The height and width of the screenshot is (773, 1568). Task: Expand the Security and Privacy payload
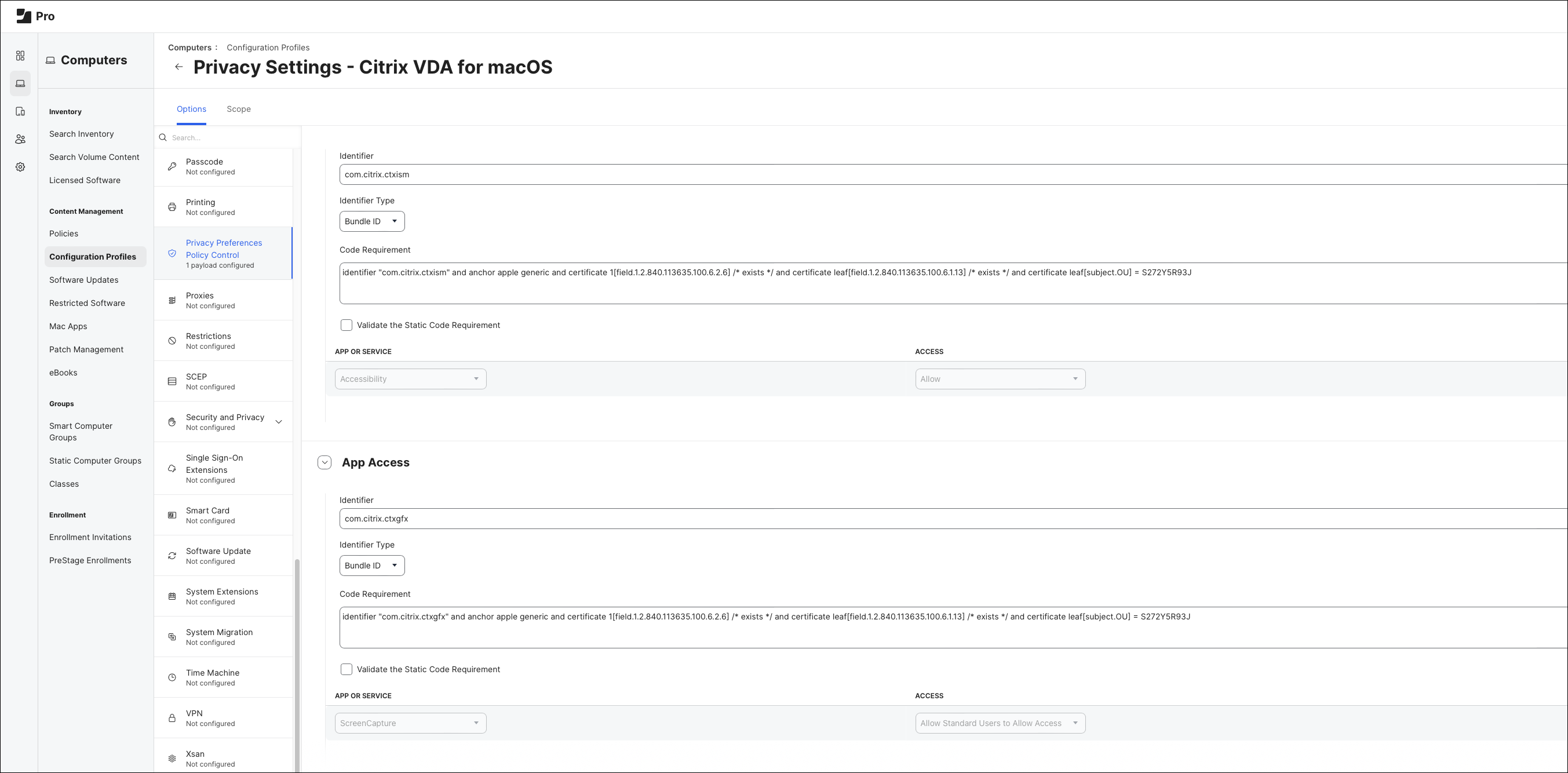(278, 422)
